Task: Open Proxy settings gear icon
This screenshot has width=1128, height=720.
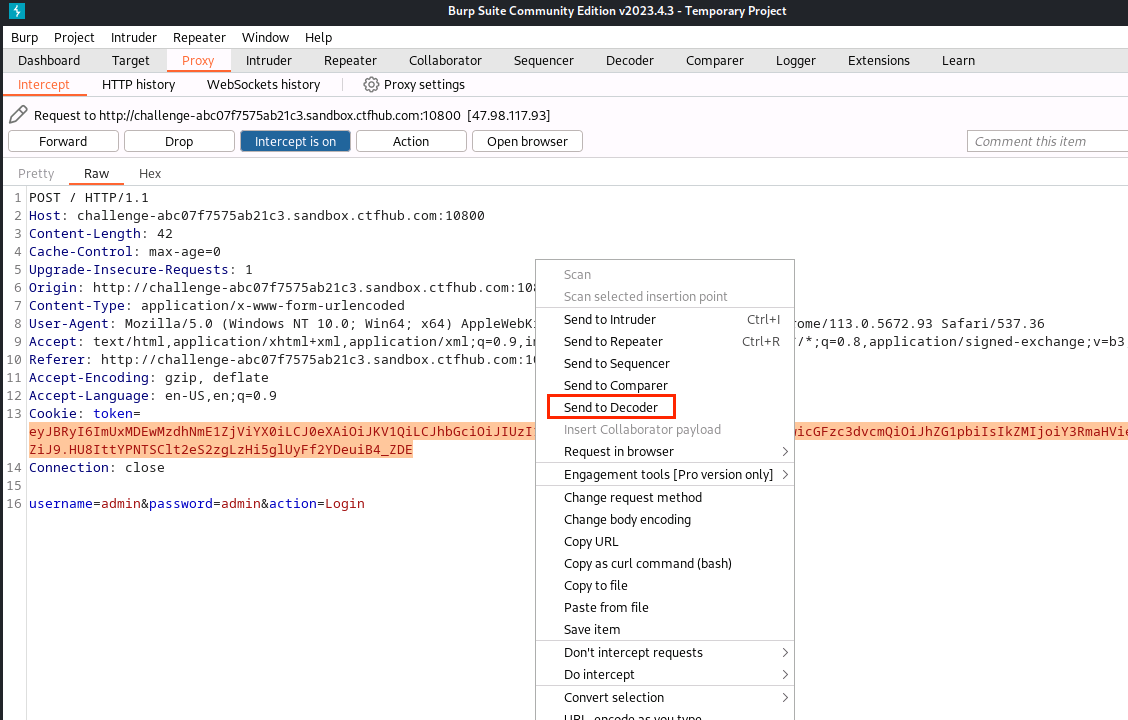Action: [x=370, y=85]
